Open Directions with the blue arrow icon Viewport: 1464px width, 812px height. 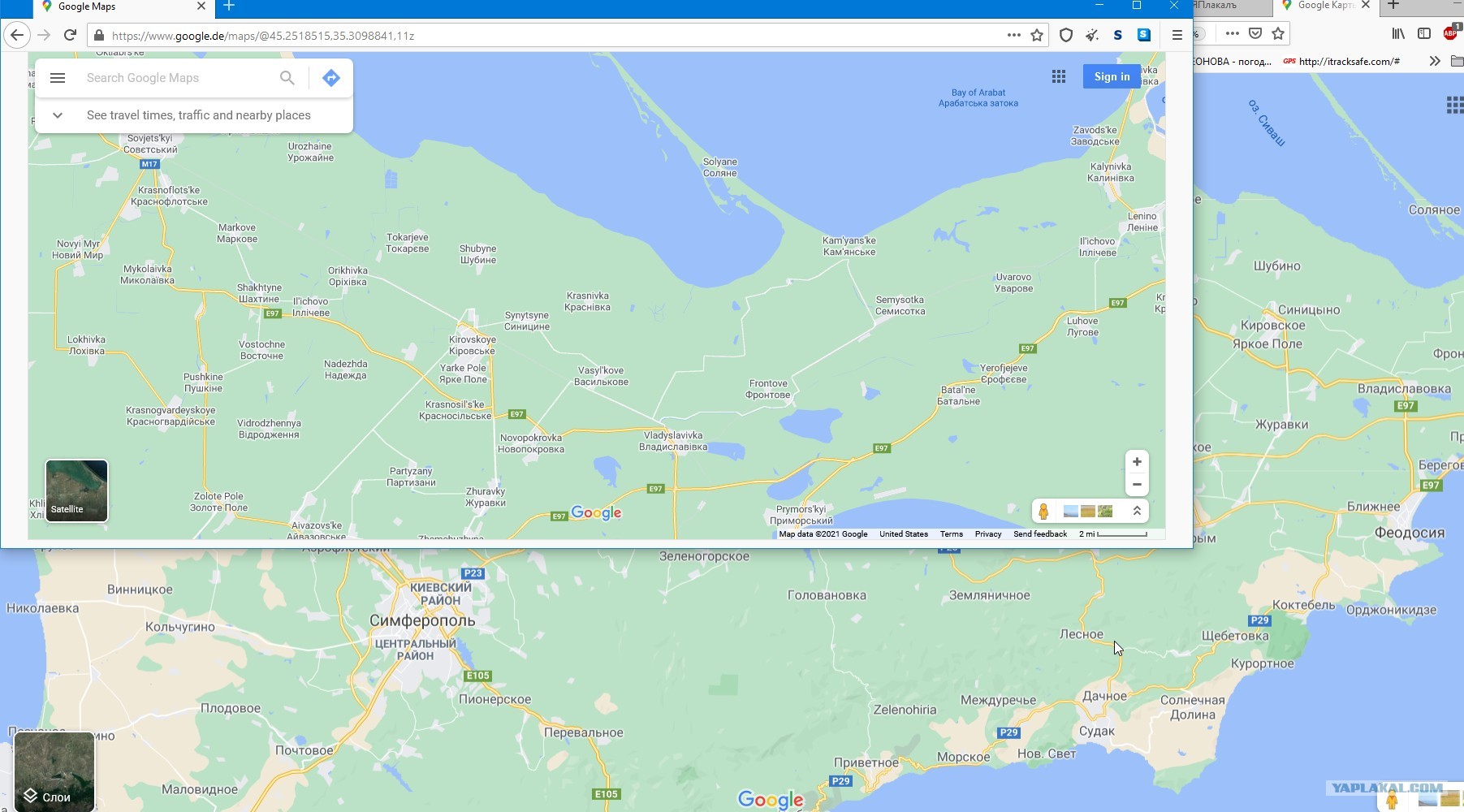(x=330, y=78)
